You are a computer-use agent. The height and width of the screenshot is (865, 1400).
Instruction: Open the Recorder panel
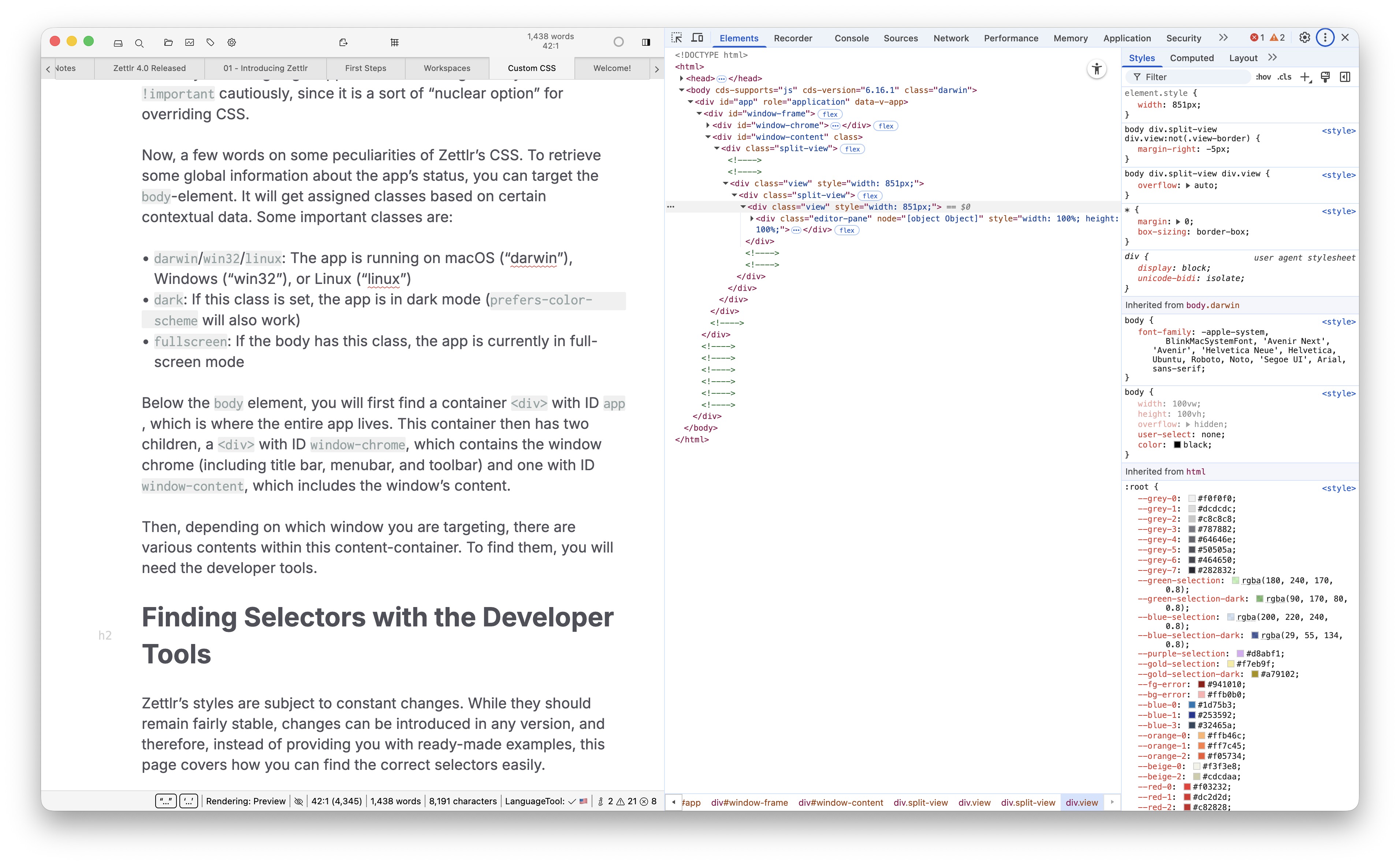pyautogui.click(x=793, y=38)
